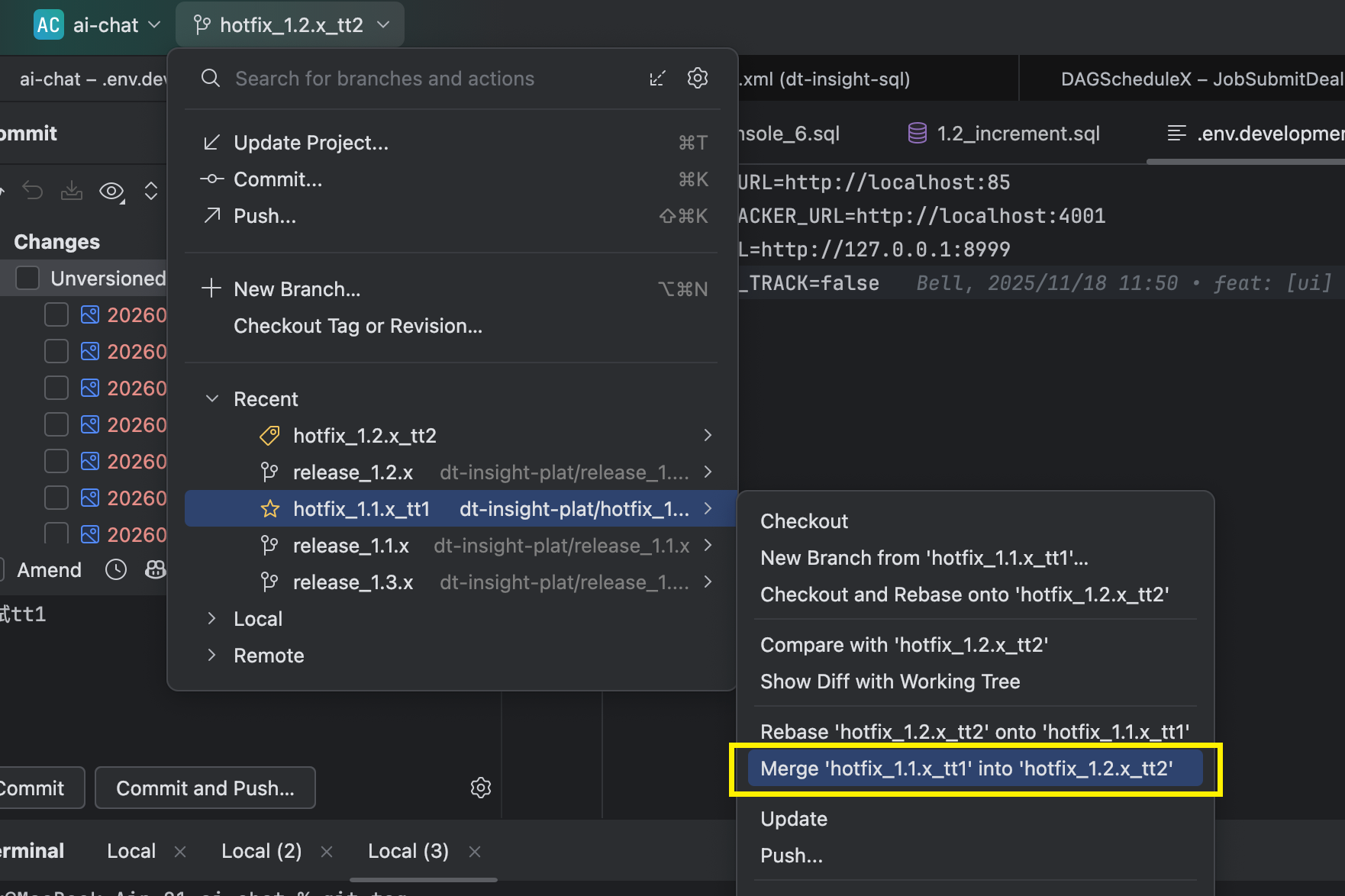The width and height of the screenshot is (1345, 896).
Task: Click star icon of hotfix_1.1.x_tt1 branch
Action: tap(269, 509)
